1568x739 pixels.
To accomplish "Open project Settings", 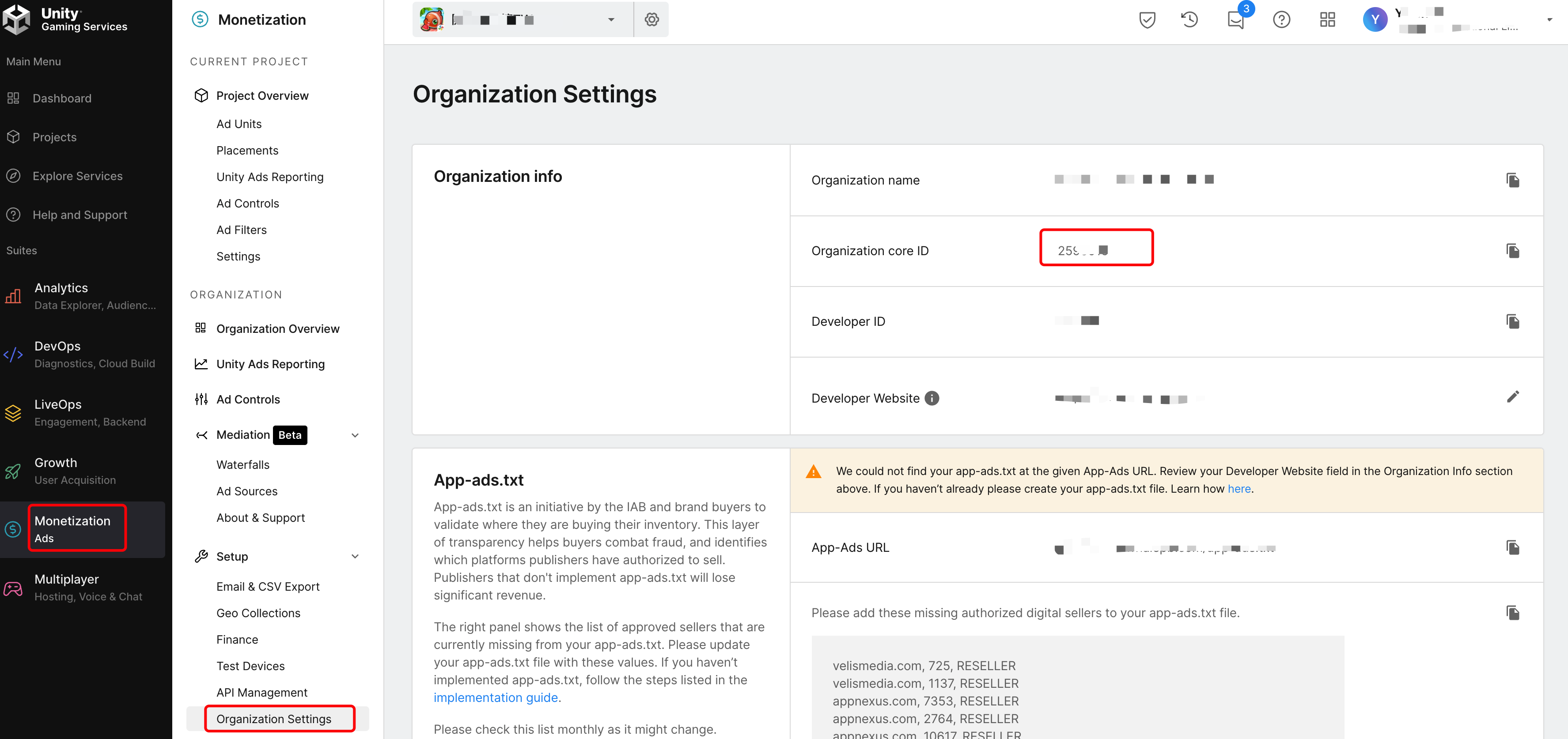I will pyautogui.click(x=239, y=256).
